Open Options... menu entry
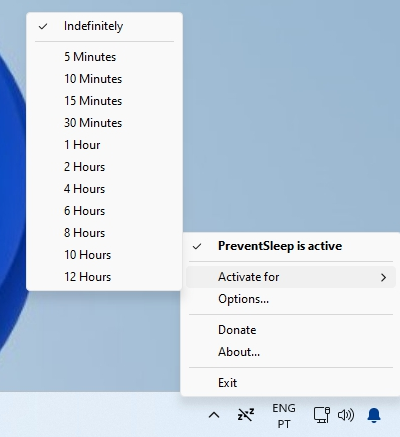 (291, 299)
